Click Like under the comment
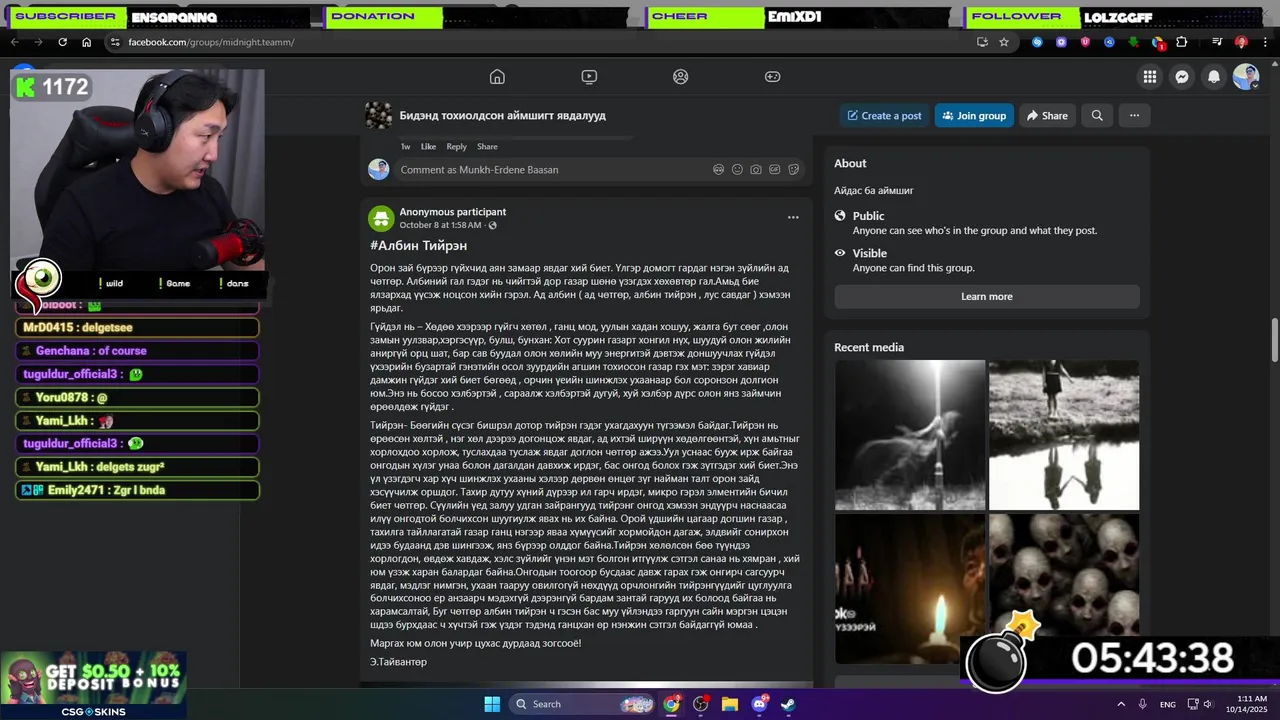Screen dimensions: 1280x720 (428, 146)
